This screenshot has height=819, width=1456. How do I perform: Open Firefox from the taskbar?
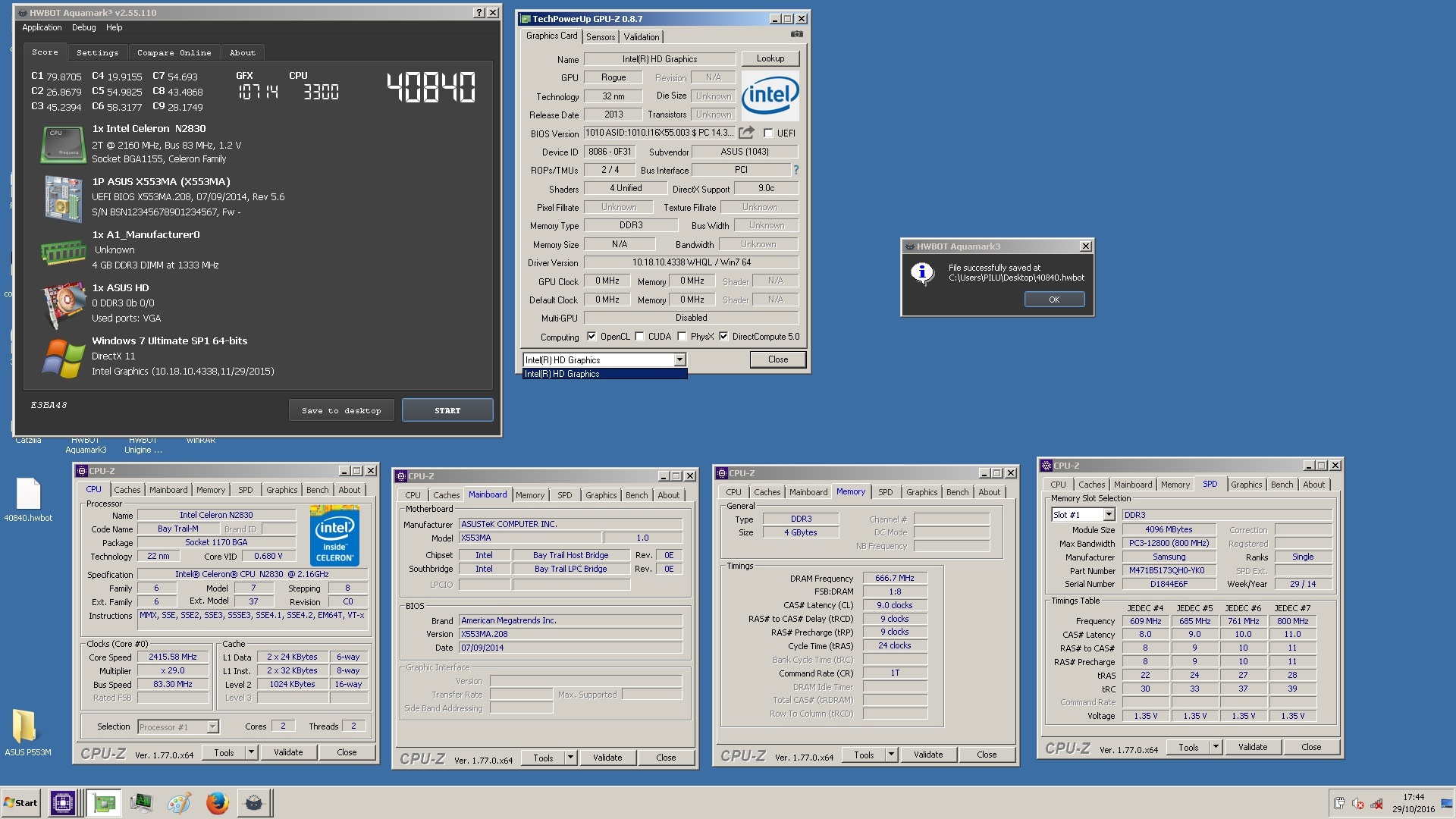tap(217, 803)
